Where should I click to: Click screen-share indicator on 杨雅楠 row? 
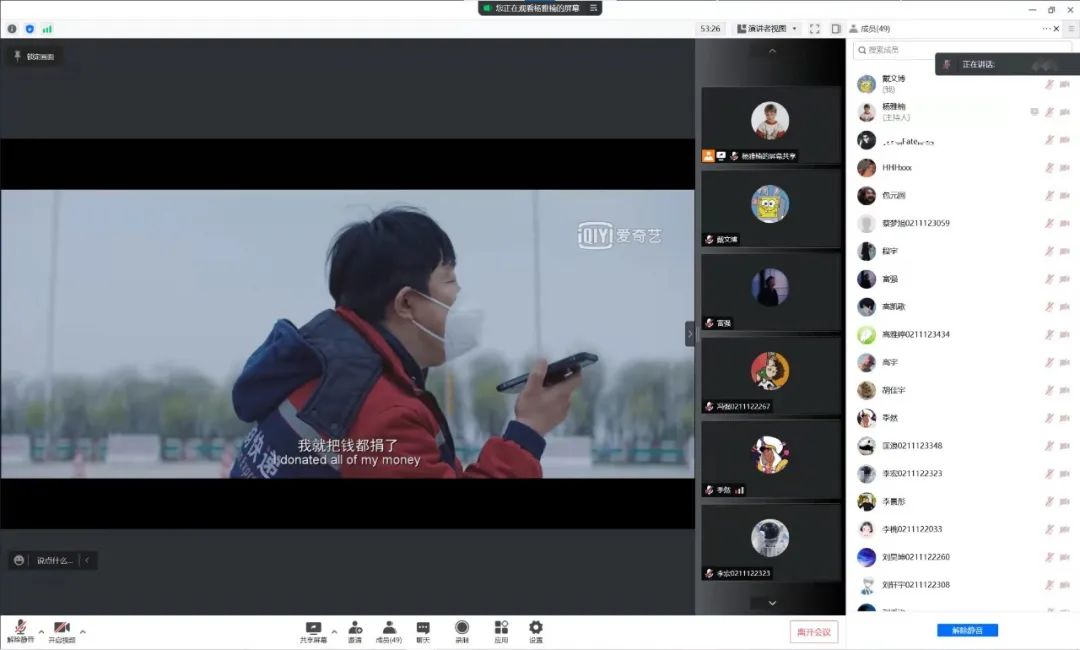coord(1034,112)
